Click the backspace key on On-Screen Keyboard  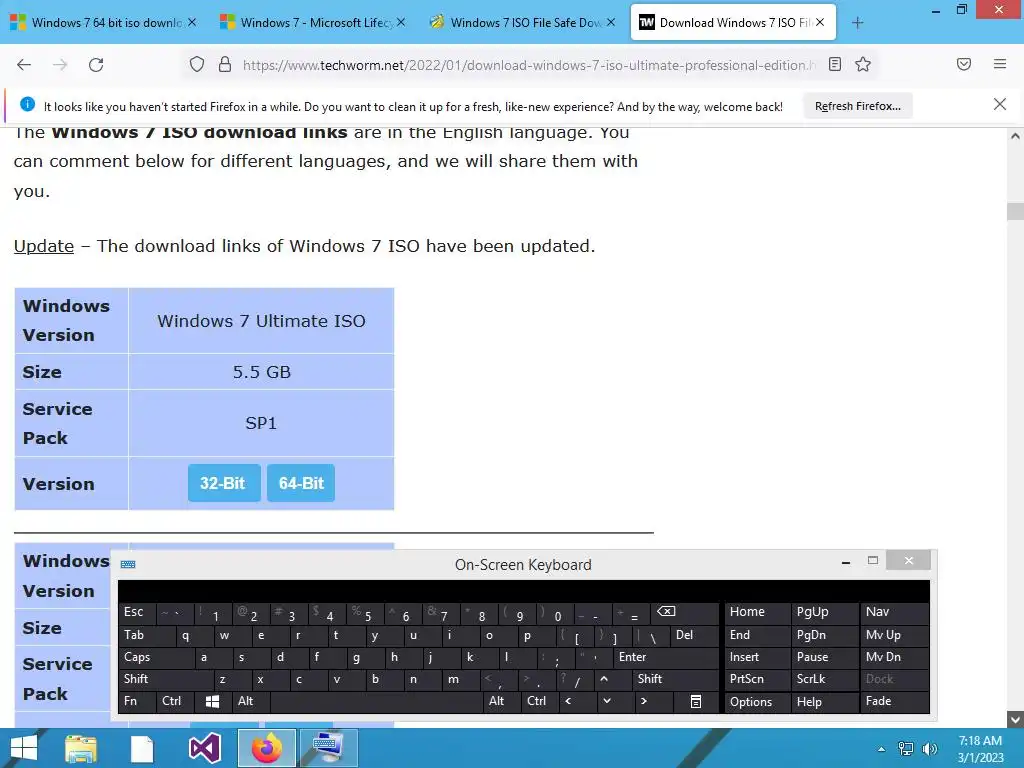684,613
